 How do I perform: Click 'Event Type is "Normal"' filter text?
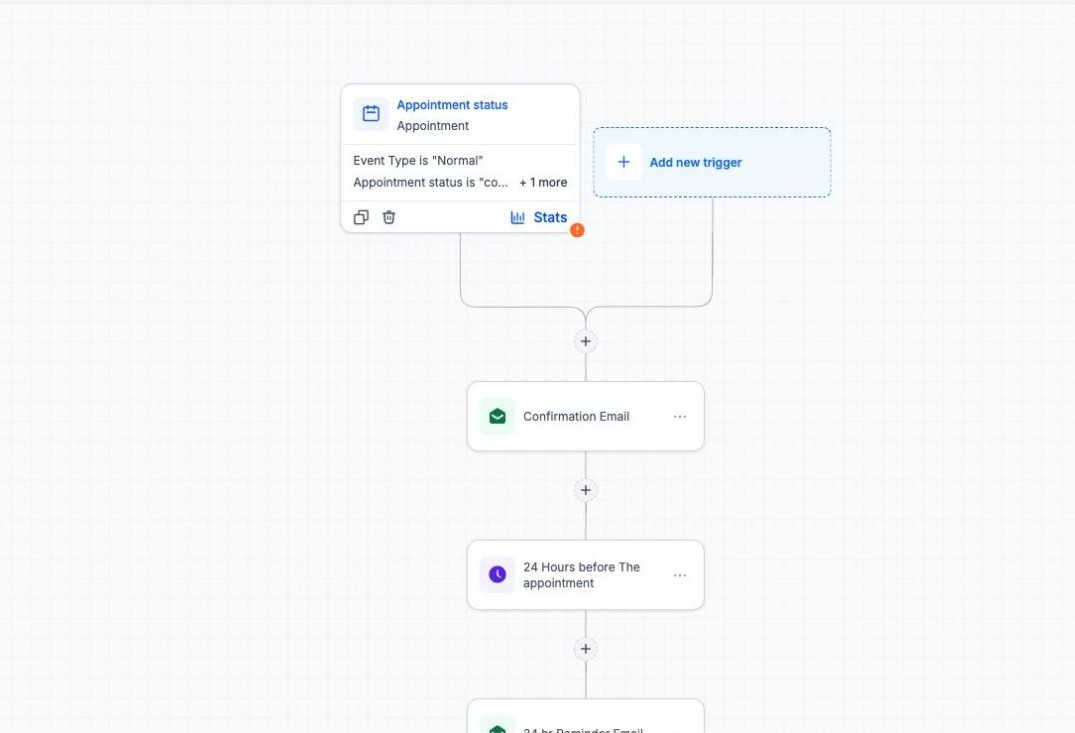click(x=418, y=160)
